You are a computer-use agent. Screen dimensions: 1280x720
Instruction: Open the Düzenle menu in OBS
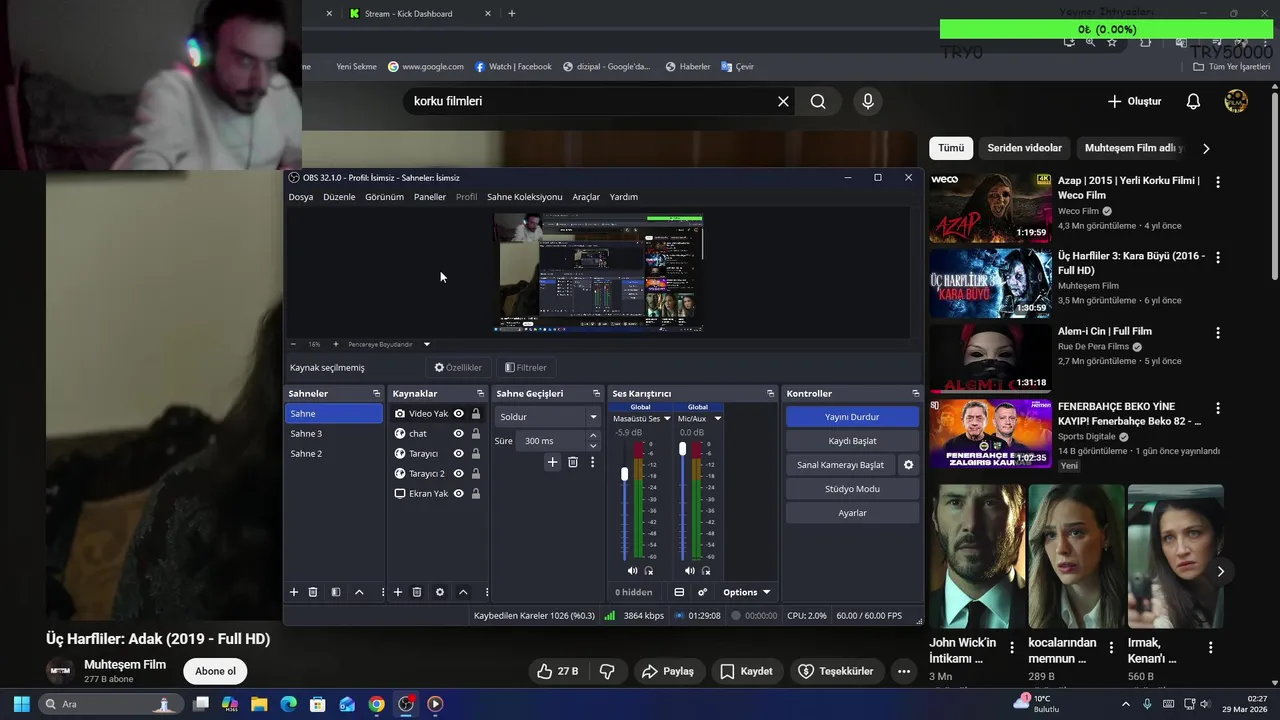[x=339, y=197]
